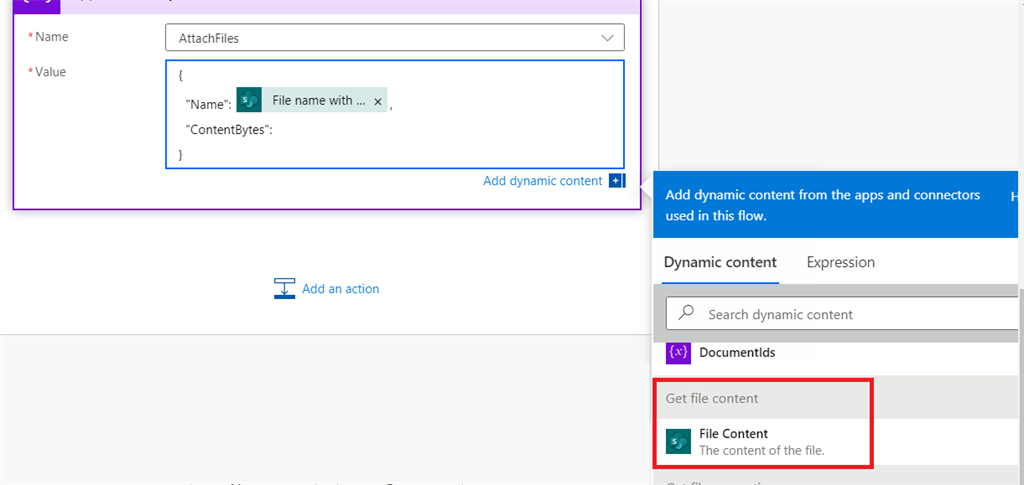The width and height of the screenshot is (1024, 485).
Task: Select the File name with… dynamic token
Action: click(317, 101)
